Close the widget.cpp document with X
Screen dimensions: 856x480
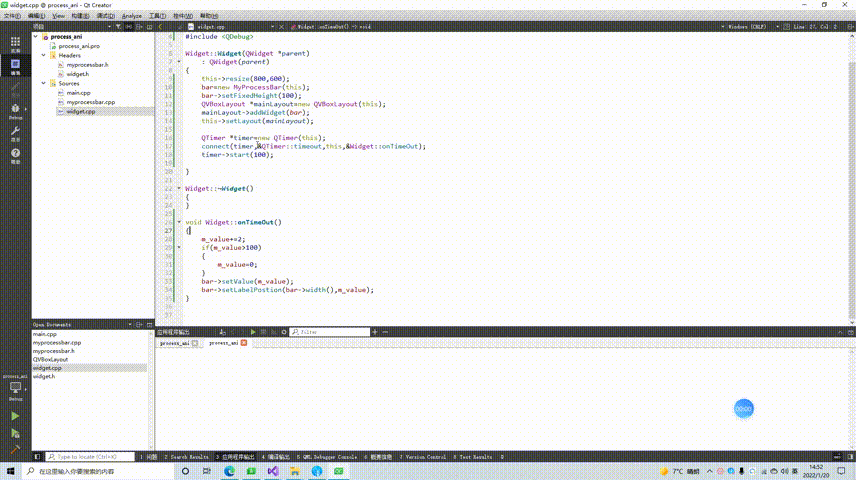pyautogui.click(x=281, y=26)
